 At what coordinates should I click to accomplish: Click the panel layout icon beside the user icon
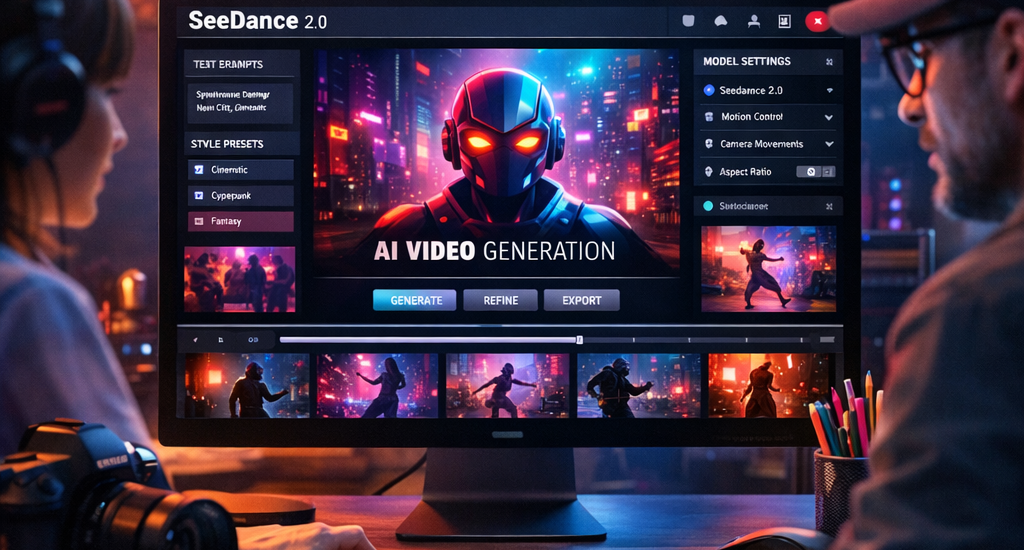coord(784,22)
